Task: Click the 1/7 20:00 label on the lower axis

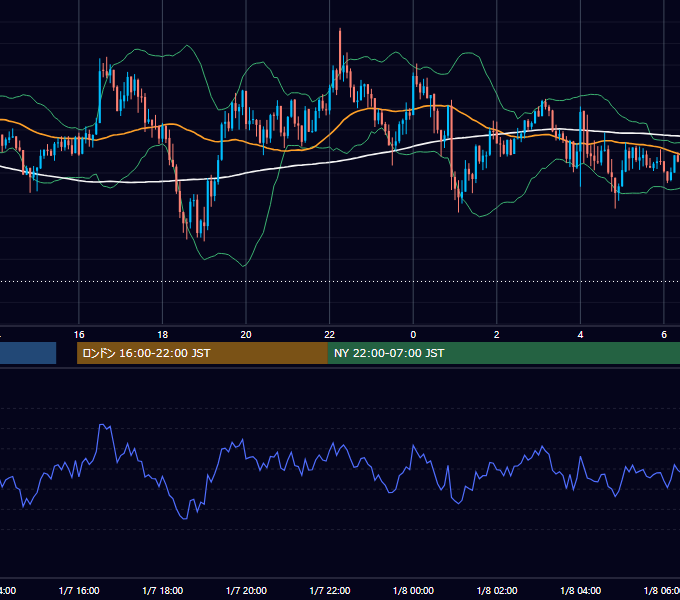Action: pyautogui.click(x=246, y=590)
